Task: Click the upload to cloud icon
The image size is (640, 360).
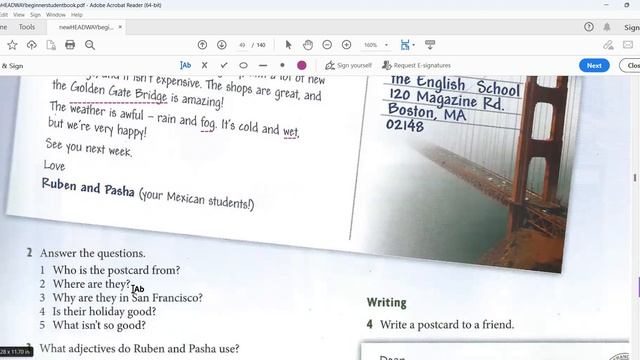Action: tap(31, 45)
